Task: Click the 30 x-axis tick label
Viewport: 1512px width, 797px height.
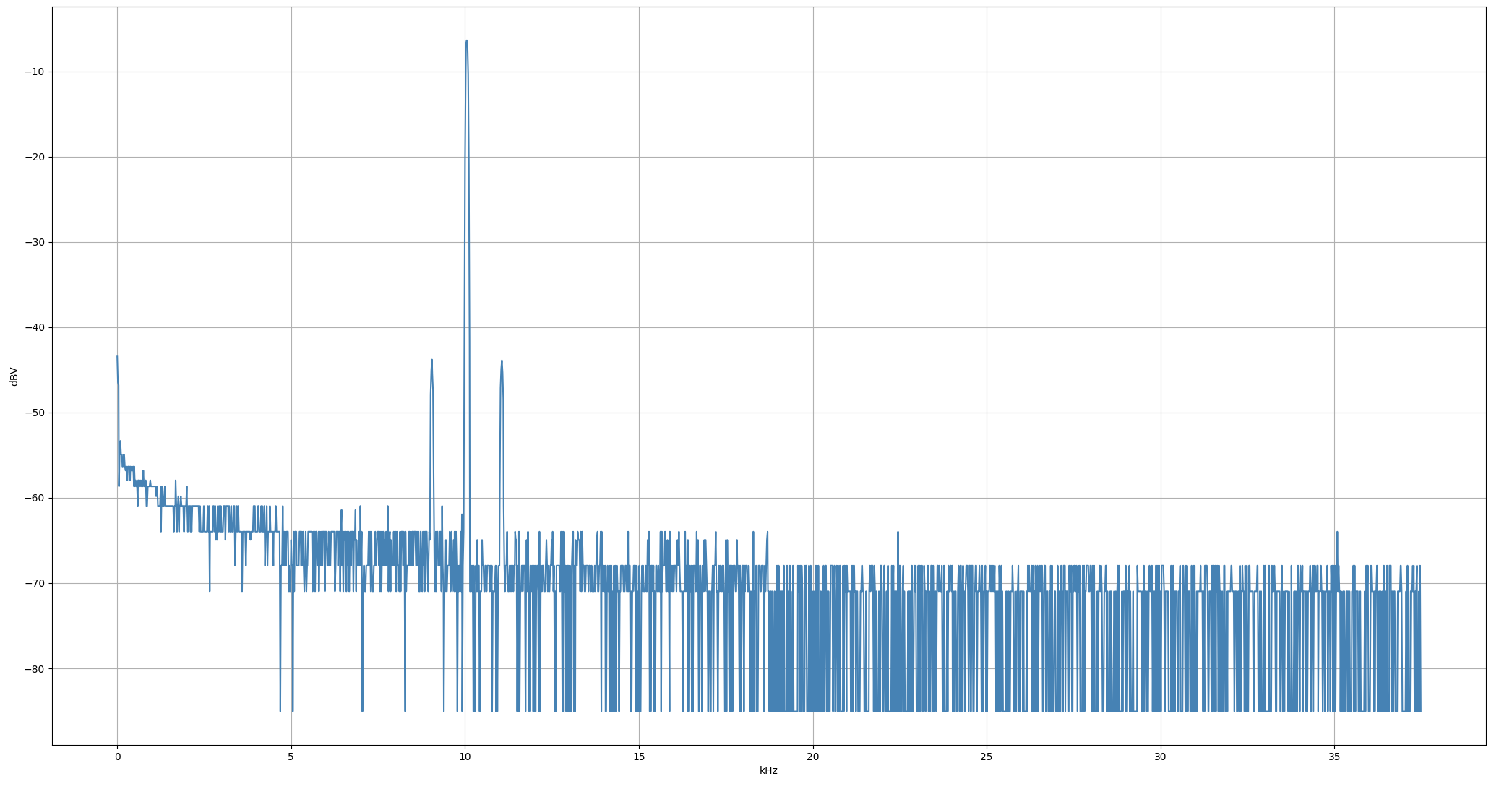Action: (1161, 756)
